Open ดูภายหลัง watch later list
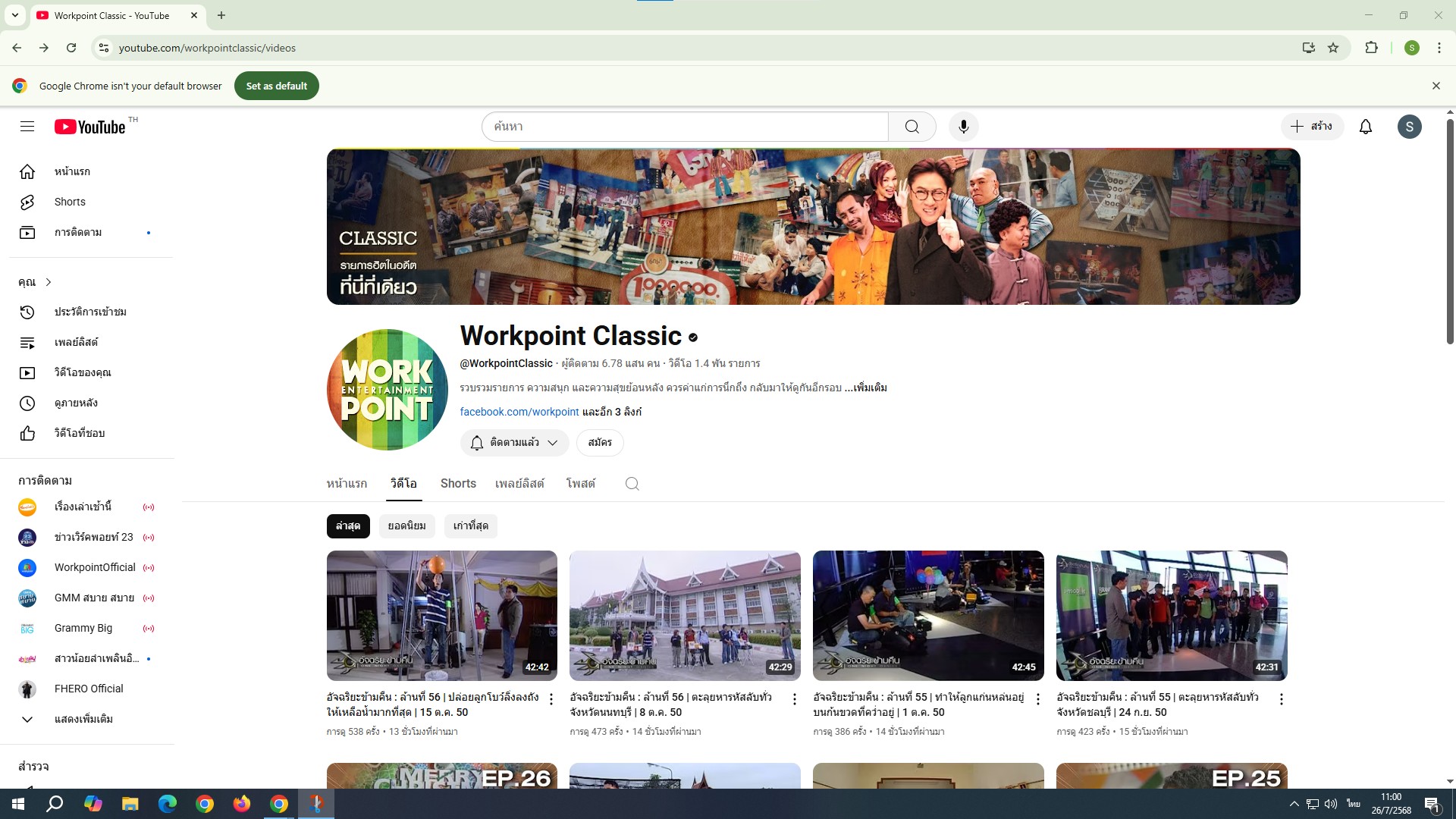The height and width of the screenshot is (819, 1456). [x=91, y=403]
